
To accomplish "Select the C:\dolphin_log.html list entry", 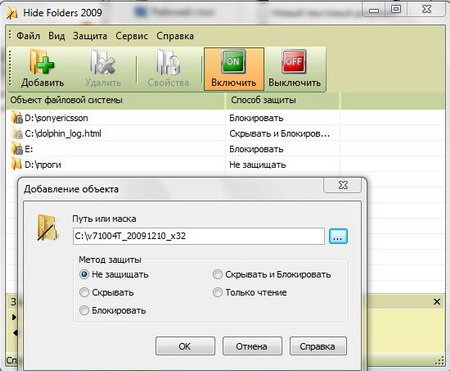I will 225,134.
